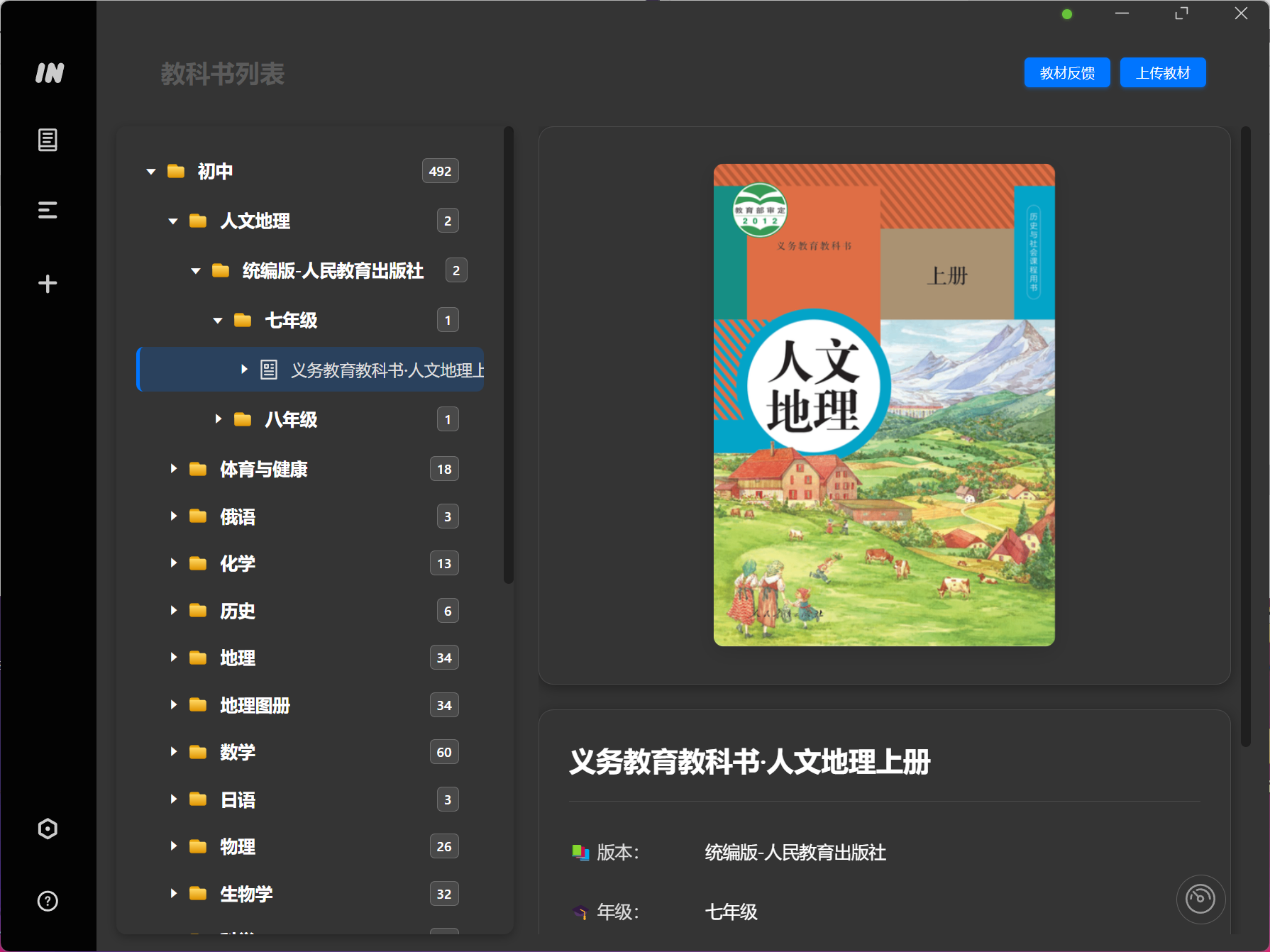Open settings hexagon icon in sidebar
This screenshot has height=952, width=1270.
pos(48,829)
